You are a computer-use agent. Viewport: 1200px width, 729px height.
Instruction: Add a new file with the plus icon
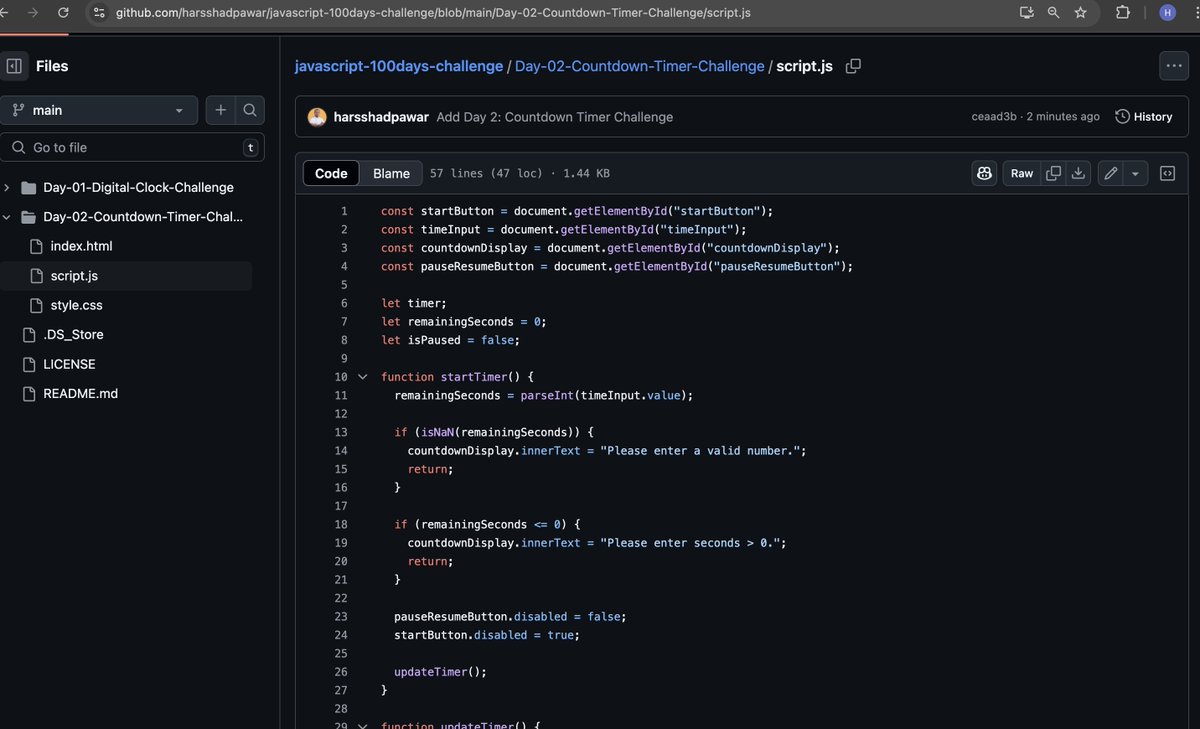(x=220, y=110)
